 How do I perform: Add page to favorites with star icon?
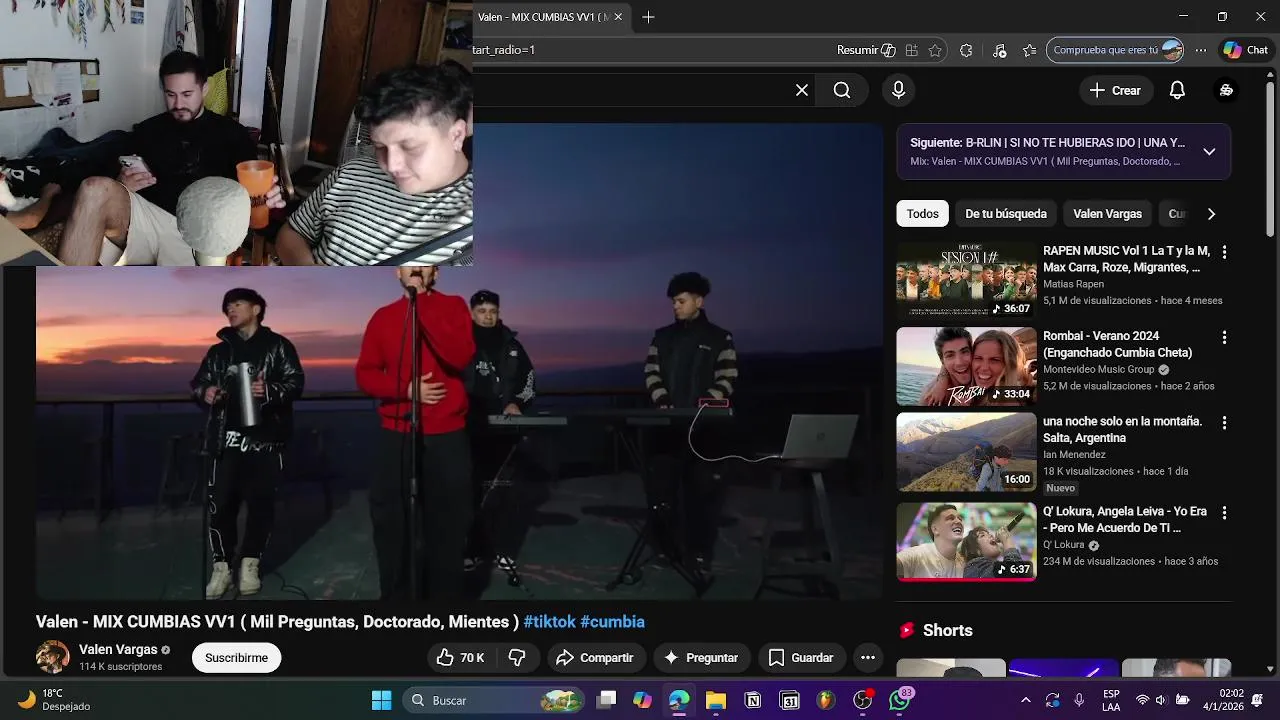(935, 50)
